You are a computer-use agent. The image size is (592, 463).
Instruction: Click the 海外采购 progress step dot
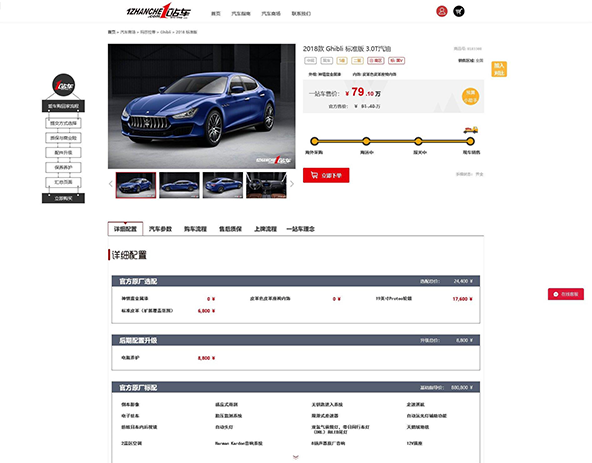(x=314, y=141)
